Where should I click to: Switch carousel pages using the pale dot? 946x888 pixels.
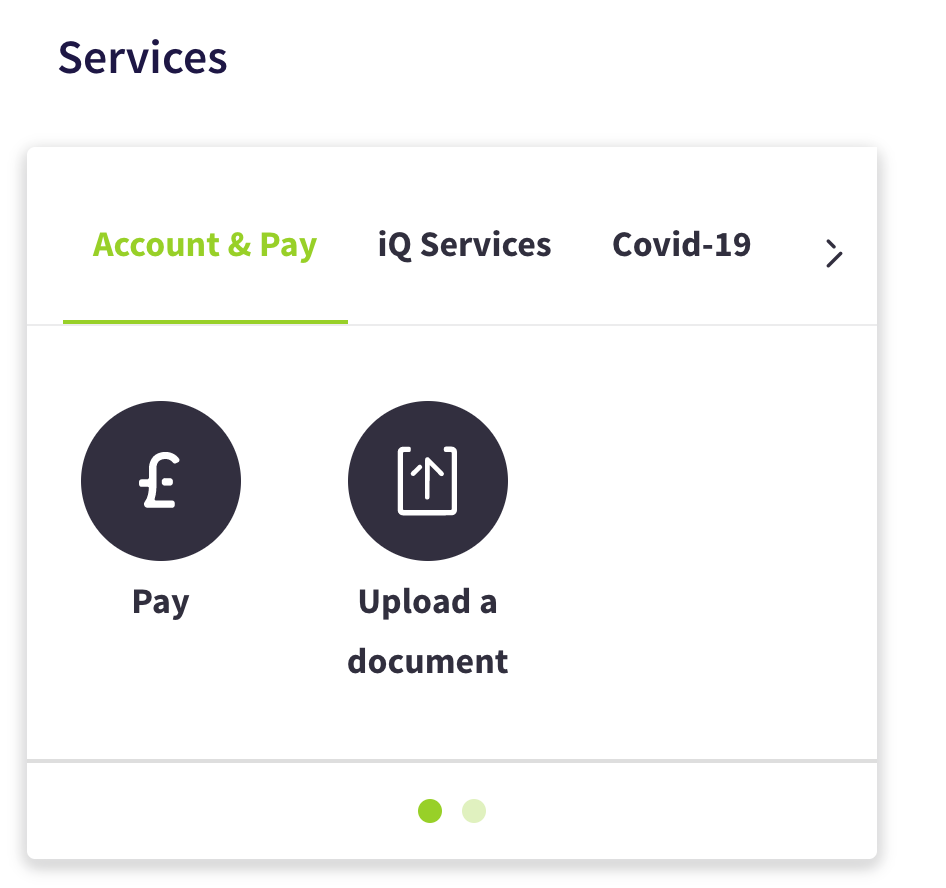(x=473, y=811)
